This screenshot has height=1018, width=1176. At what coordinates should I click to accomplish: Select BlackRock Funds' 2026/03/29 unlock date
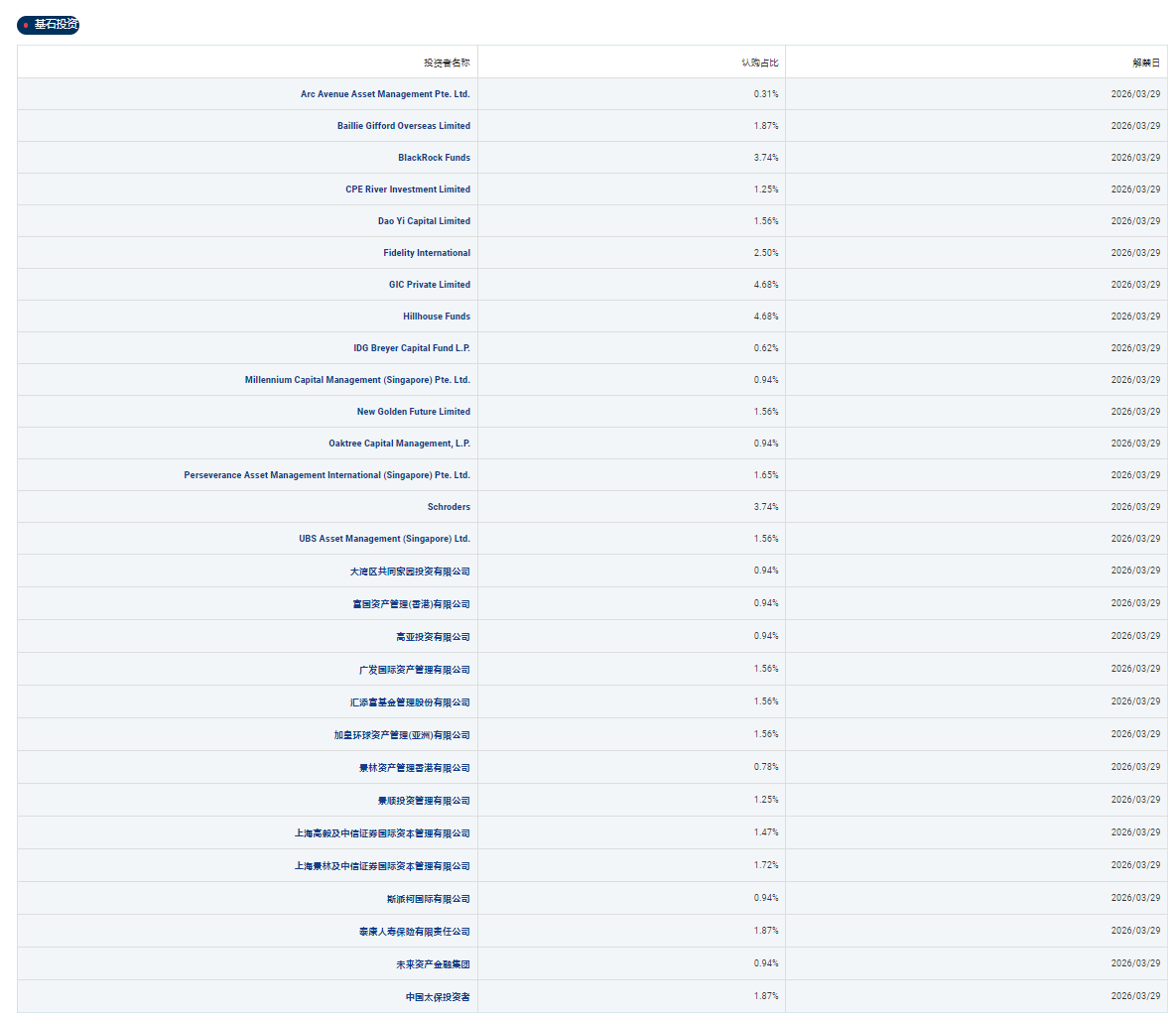[1135, 158]
